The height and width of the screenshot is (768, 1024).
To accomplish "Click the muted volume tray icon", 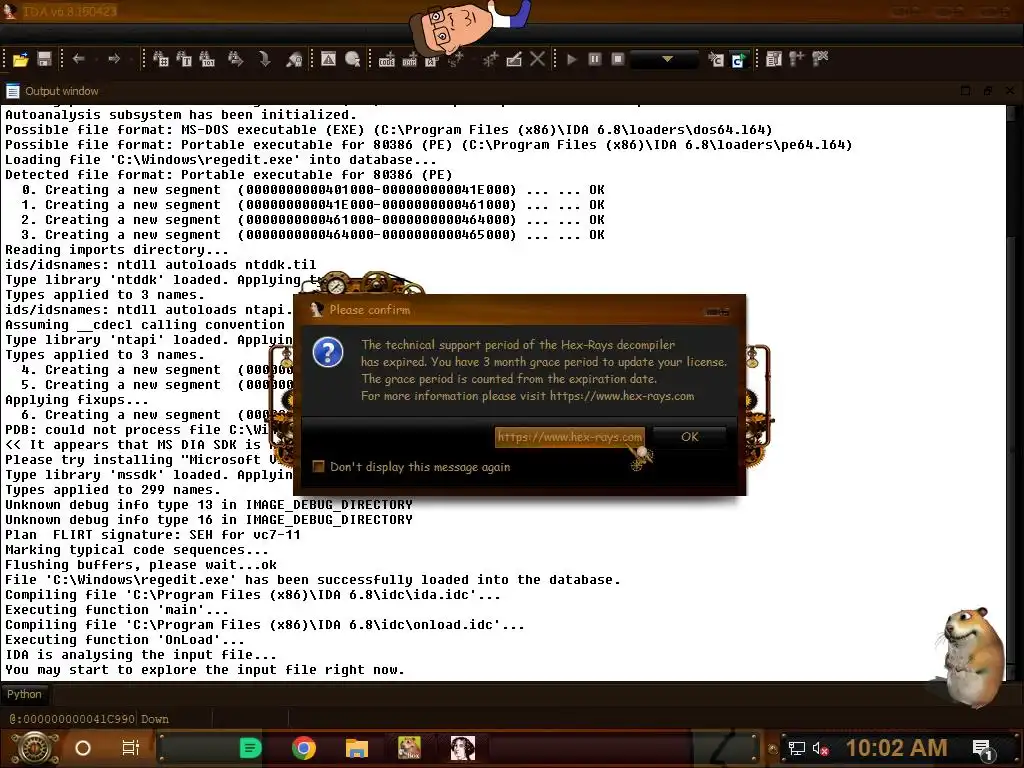I will tap(820, 748).
